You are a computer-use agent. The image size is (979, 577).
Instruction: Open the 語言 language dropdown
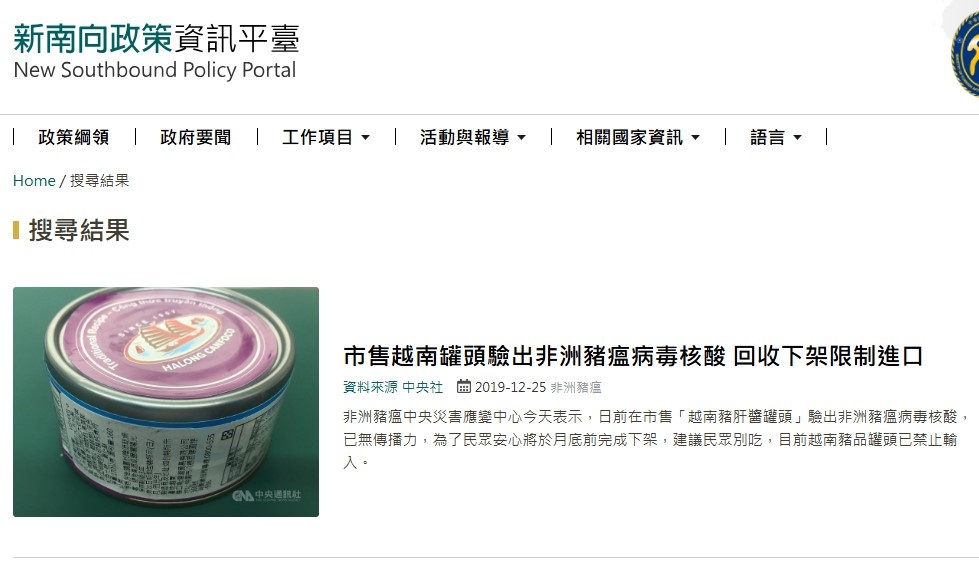[776, 137]
